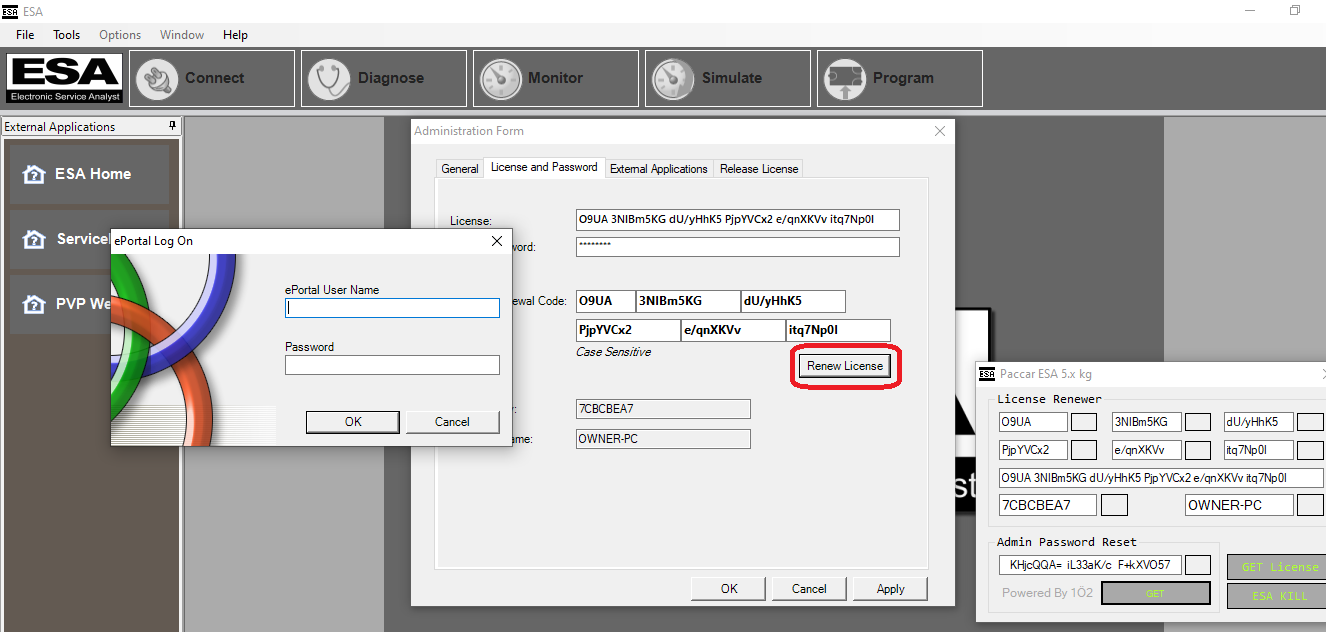Launch the Simulate tool
The image size is (1326, 632).
[x=728, y=78]
